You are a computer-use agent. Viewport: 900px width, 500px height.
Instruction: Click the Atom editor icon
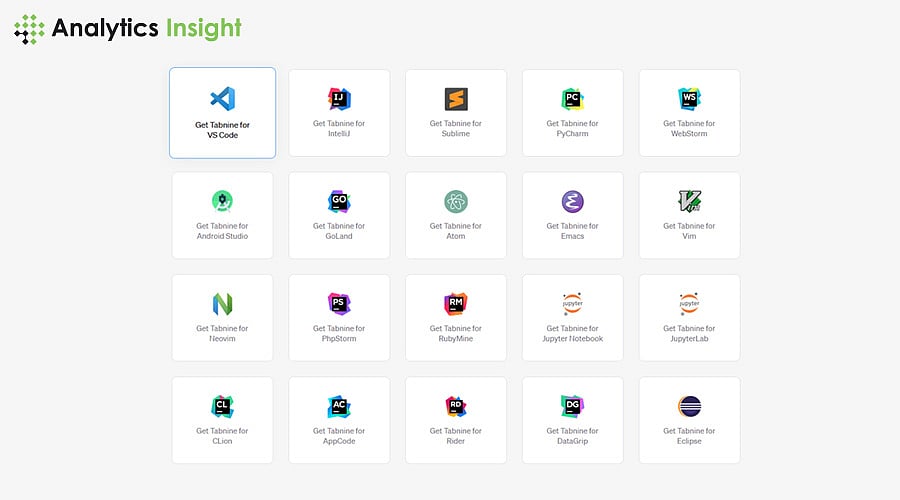(456, 201)
